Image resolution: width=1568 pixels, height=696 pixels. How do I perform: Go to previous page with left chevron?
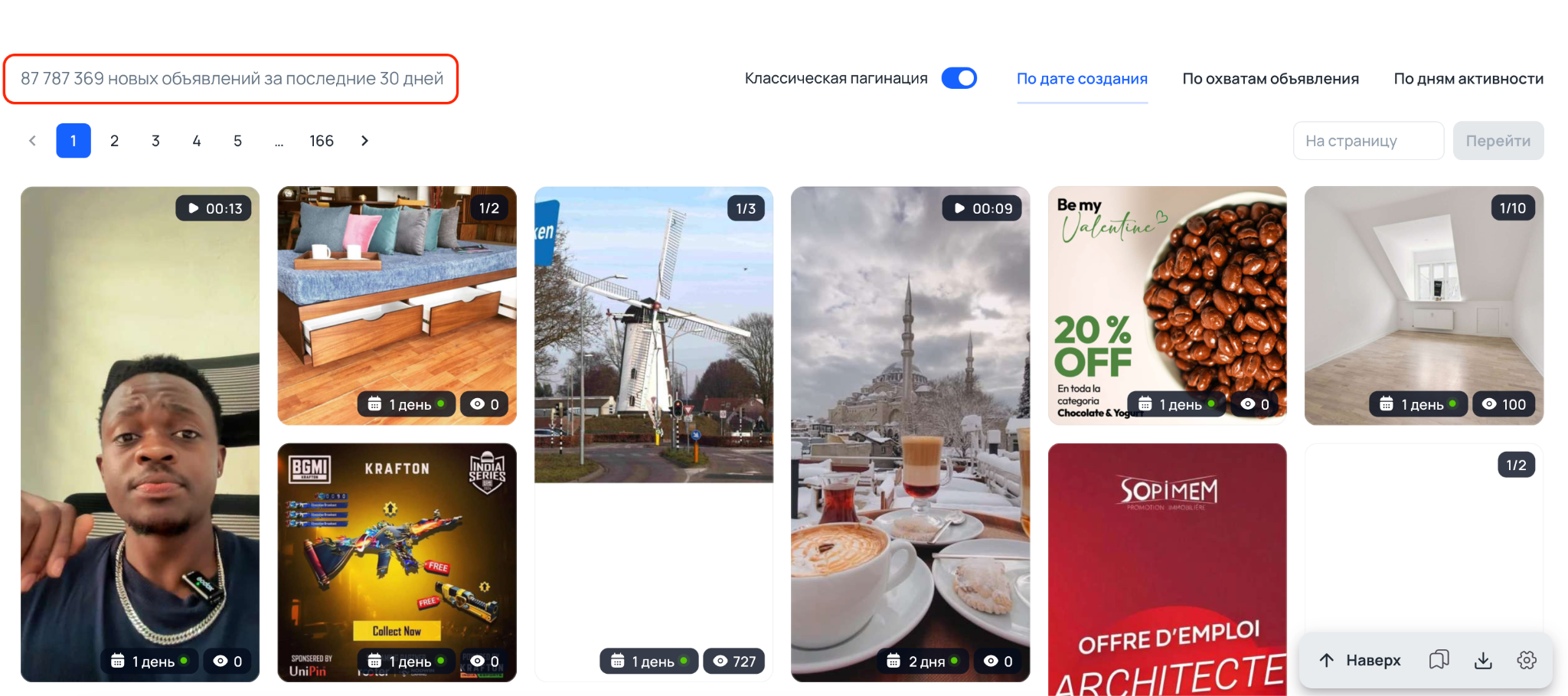32,141
